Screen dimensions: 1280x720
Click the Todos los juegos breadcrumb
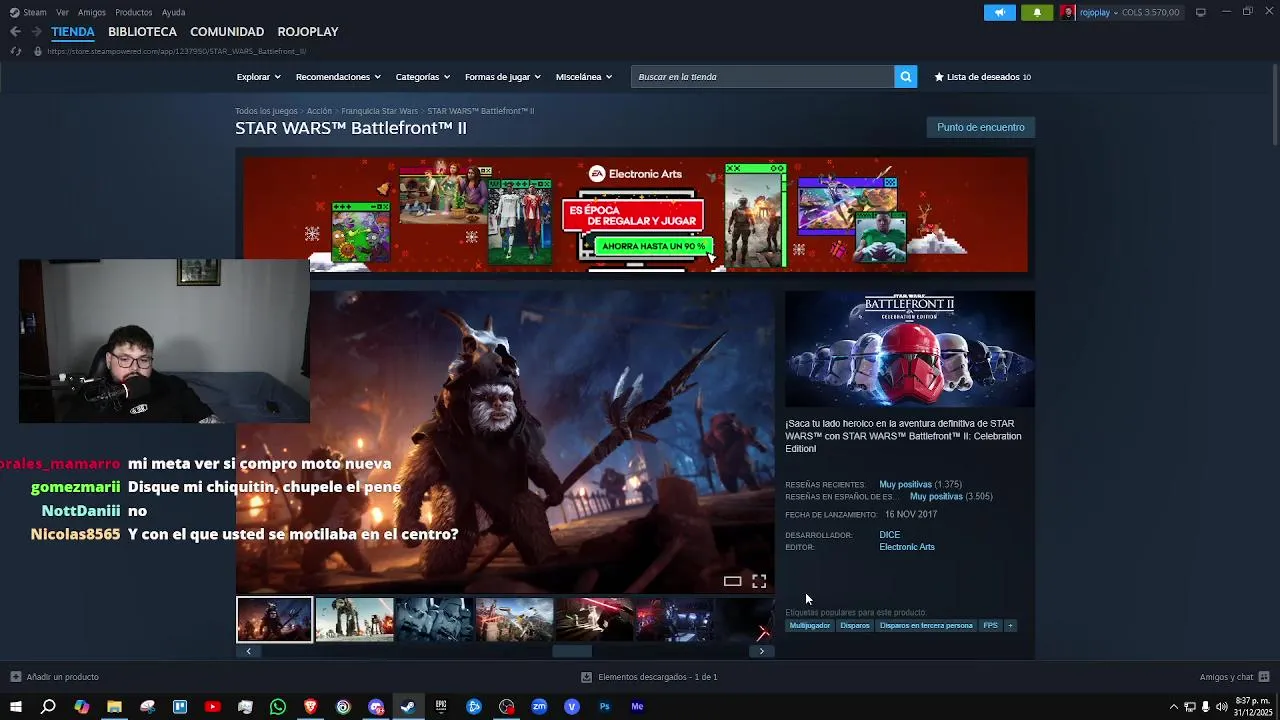tap(266, 111)
